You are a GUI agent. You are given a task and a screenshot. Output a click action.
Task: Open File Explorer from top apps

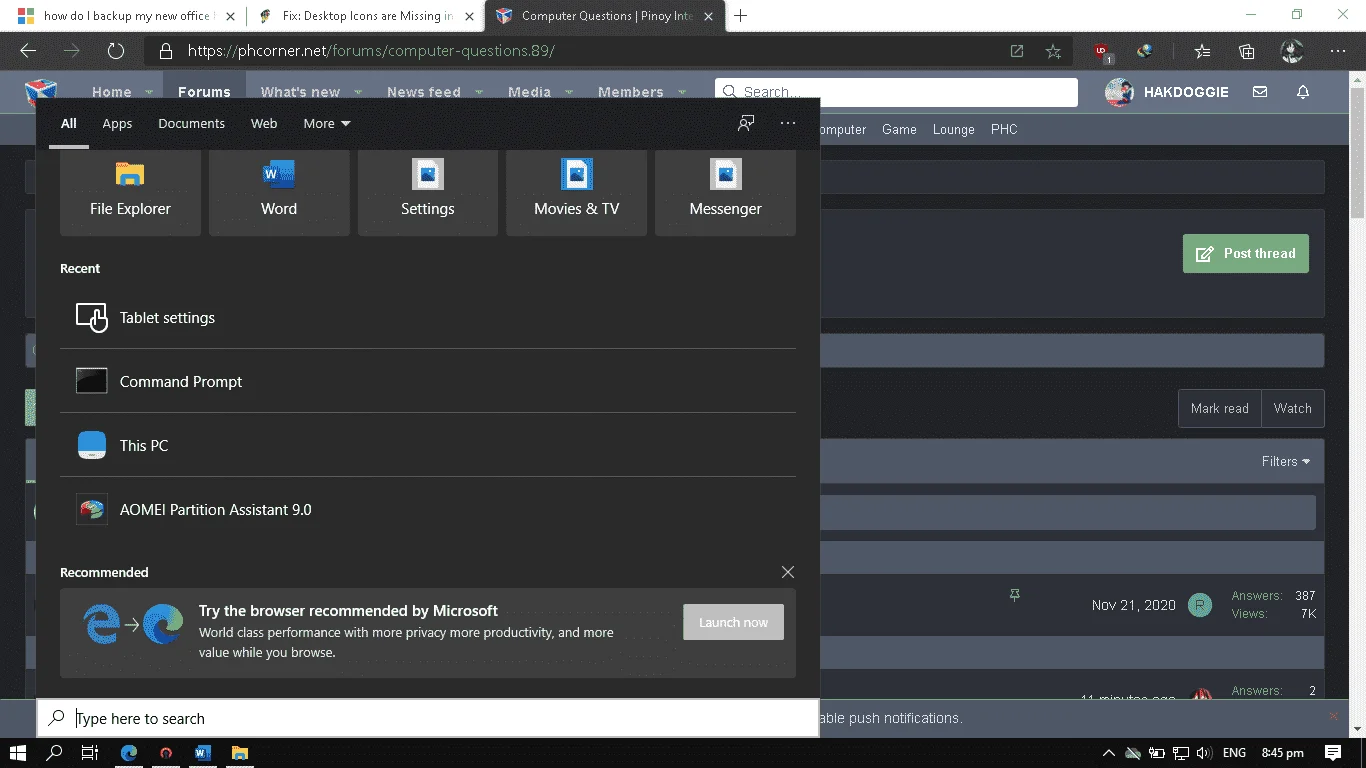[x=130, y=193]
